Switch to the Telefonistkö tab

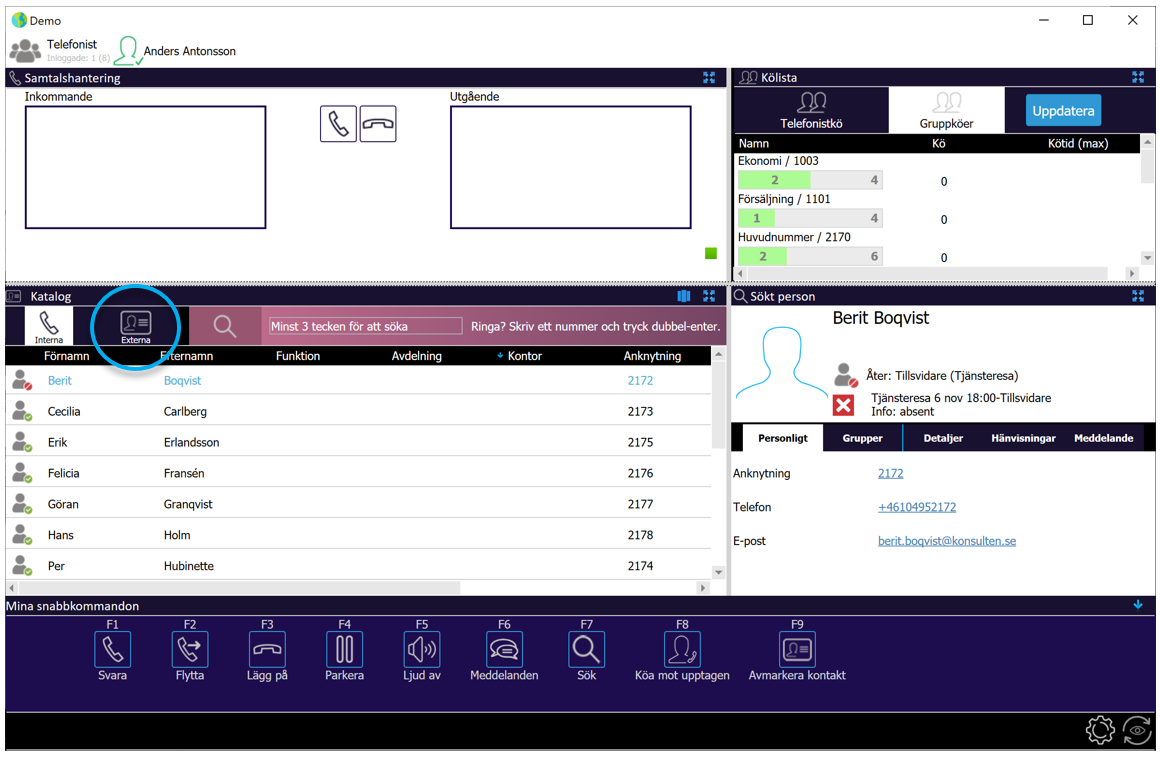click(x=812, y=111)
